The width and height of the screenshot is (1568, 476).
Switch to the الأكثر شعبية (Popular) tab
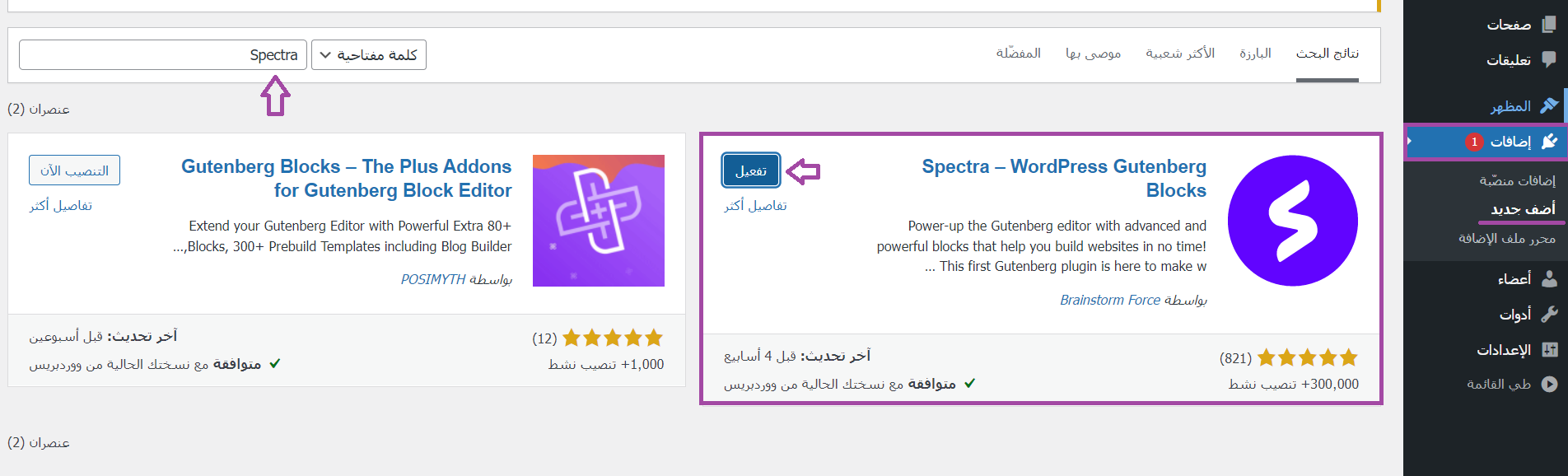click(1180, 54)
